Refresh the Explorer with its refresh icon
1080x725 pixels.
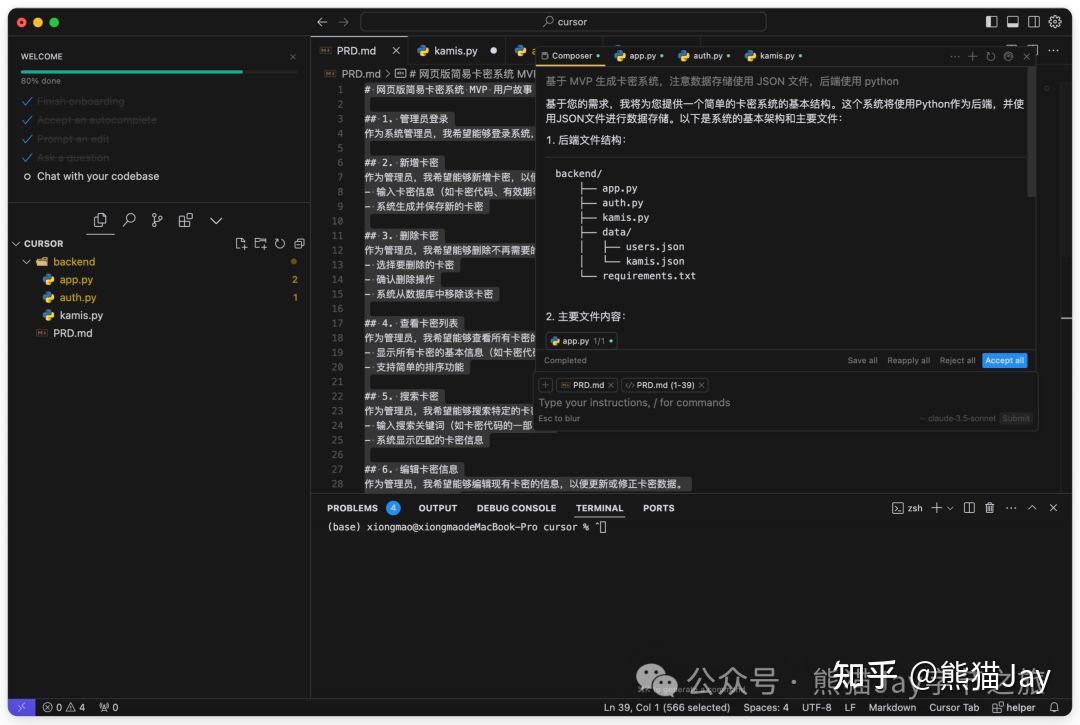coord(280,243)
